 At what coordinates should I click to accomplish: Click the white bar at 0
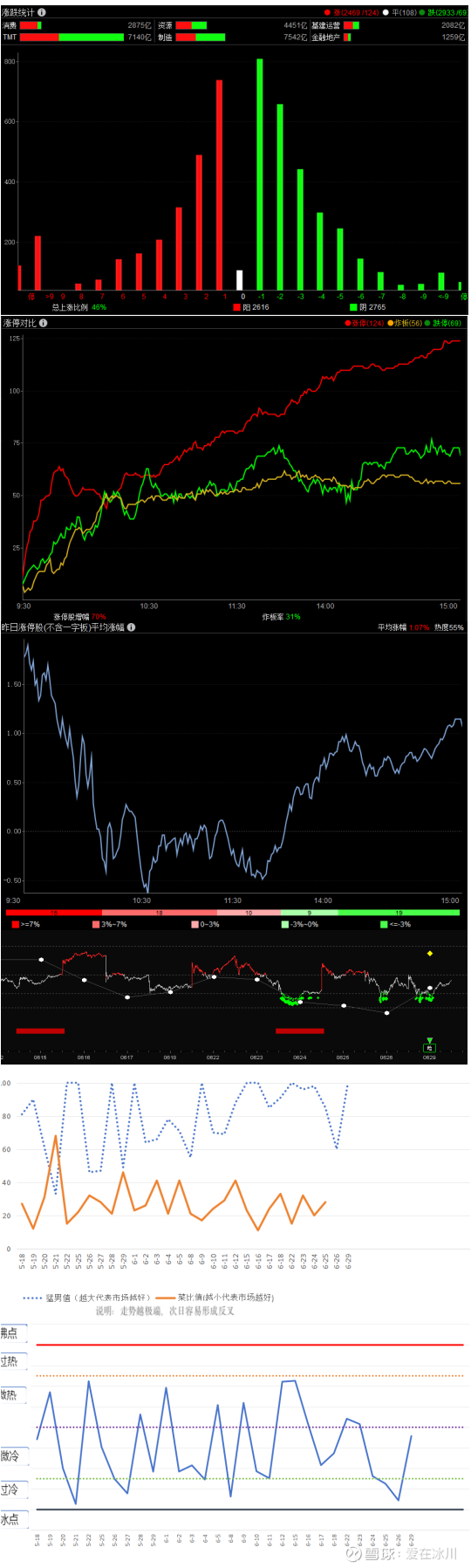240,280
